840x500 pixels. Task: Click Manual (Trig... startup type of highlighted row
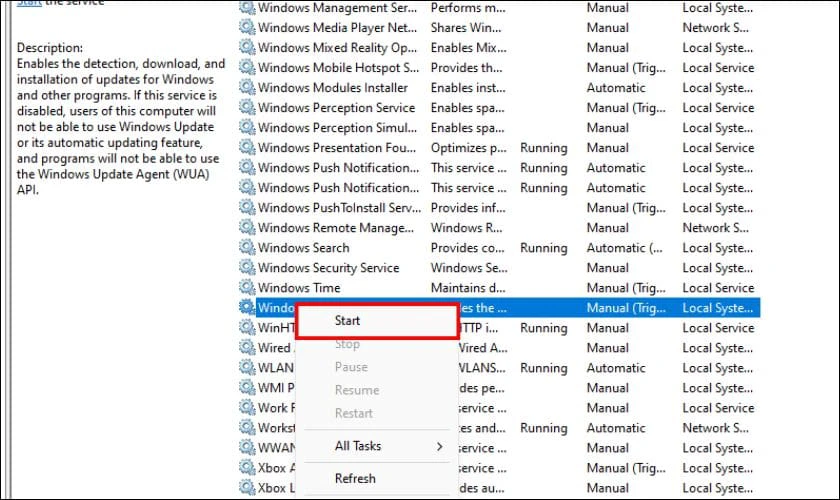point(626,308)
